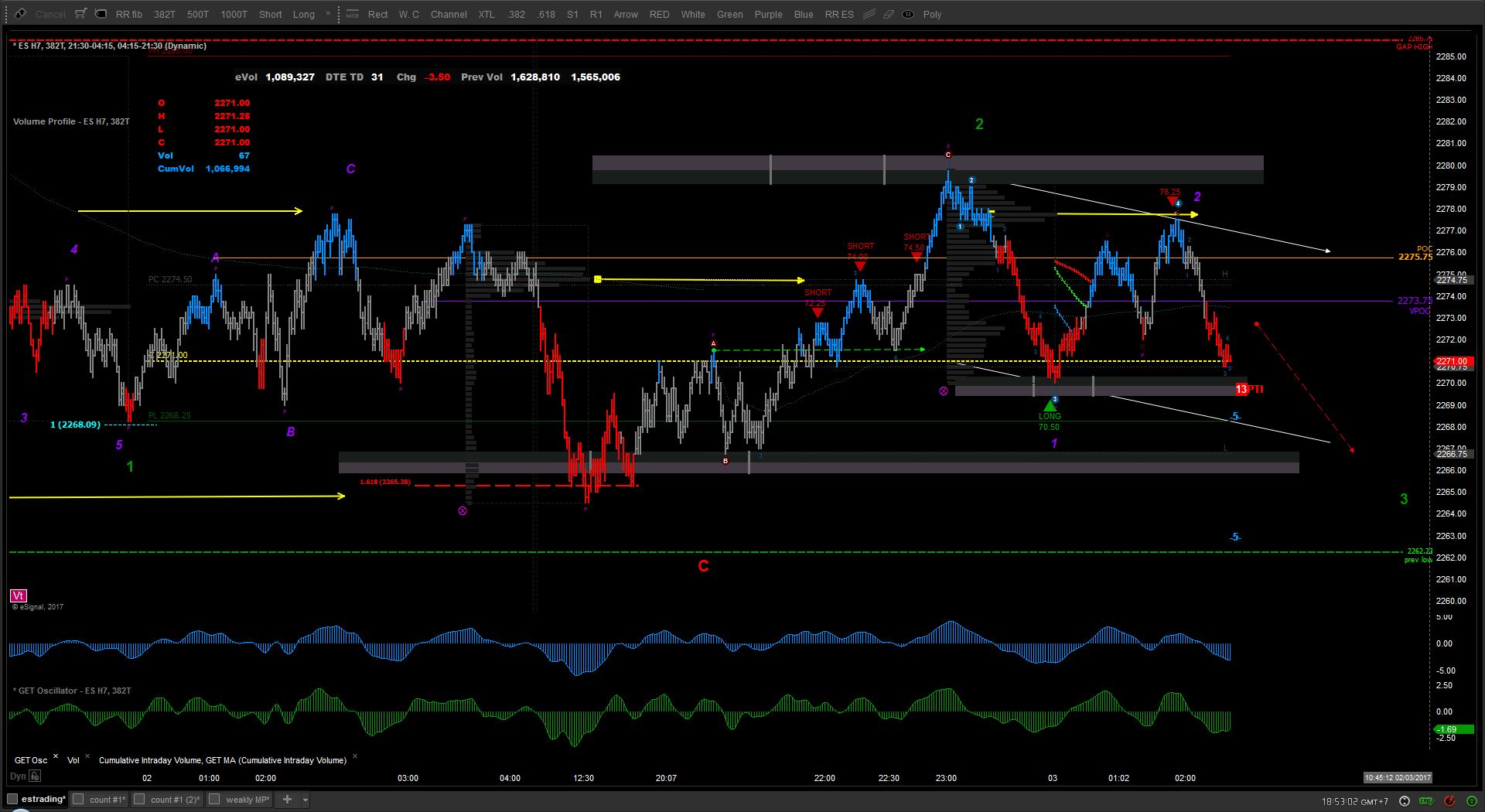Select the GET Osc study tab

pos(31,760)
